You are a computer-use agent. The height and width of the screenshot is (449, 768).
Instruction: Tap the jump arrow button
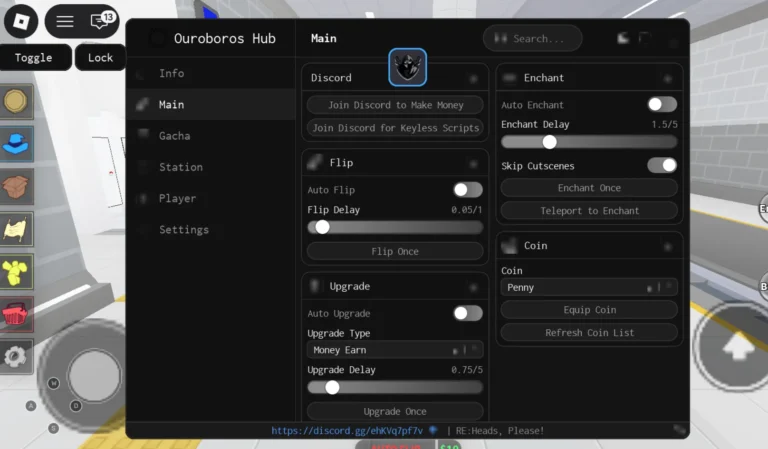(737, 348)
